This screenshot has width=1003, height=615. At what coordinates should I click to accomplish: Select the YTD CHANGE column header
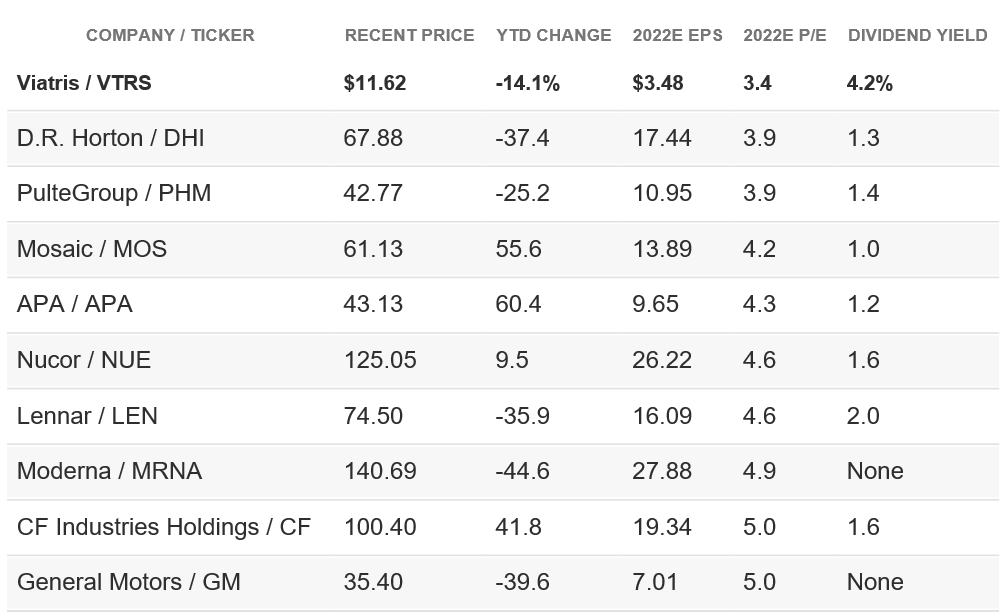point(553,35)
